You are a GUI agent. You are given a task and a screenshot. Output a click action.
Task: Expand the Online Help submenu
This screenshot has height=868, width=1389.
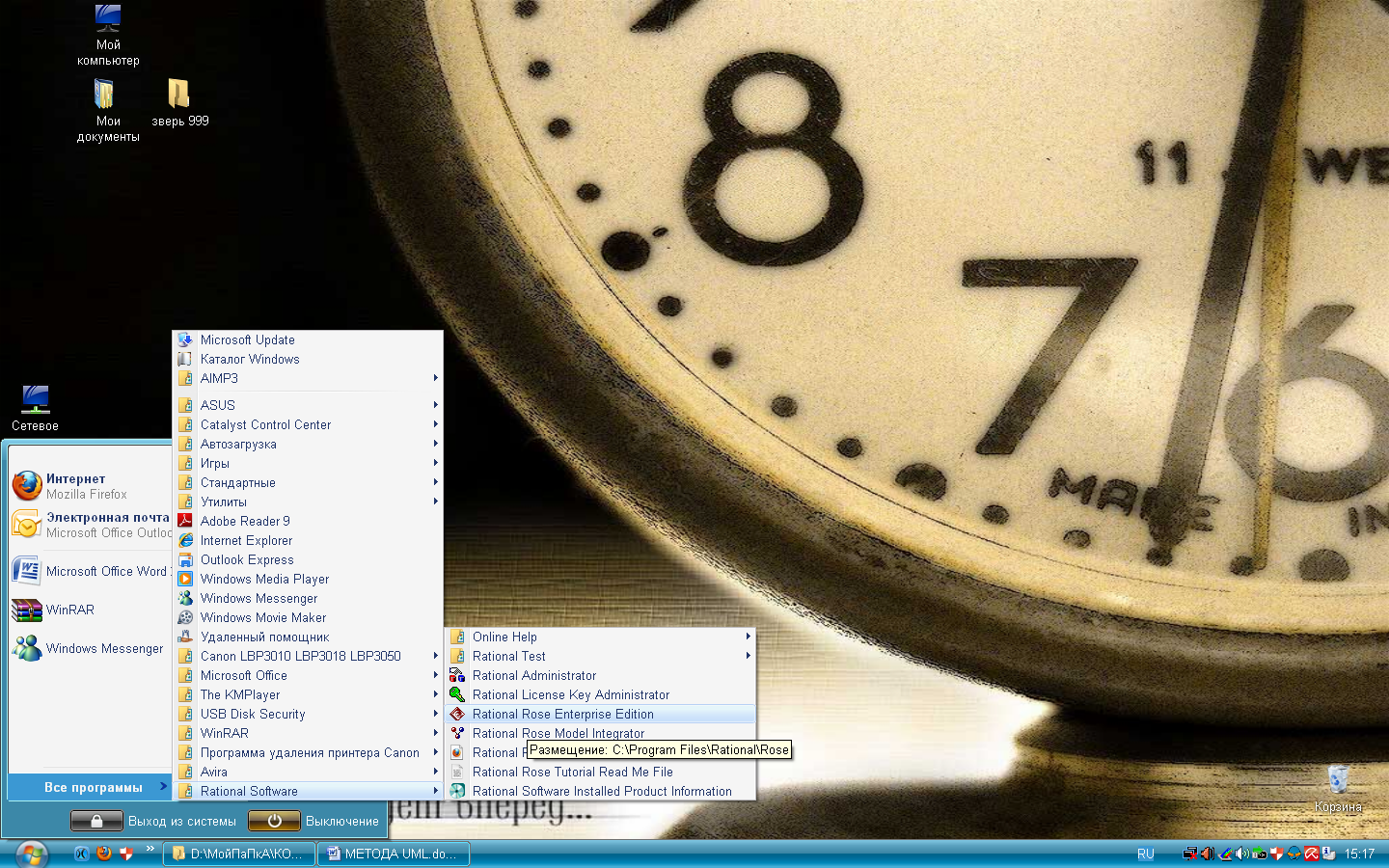click(600, 637)
